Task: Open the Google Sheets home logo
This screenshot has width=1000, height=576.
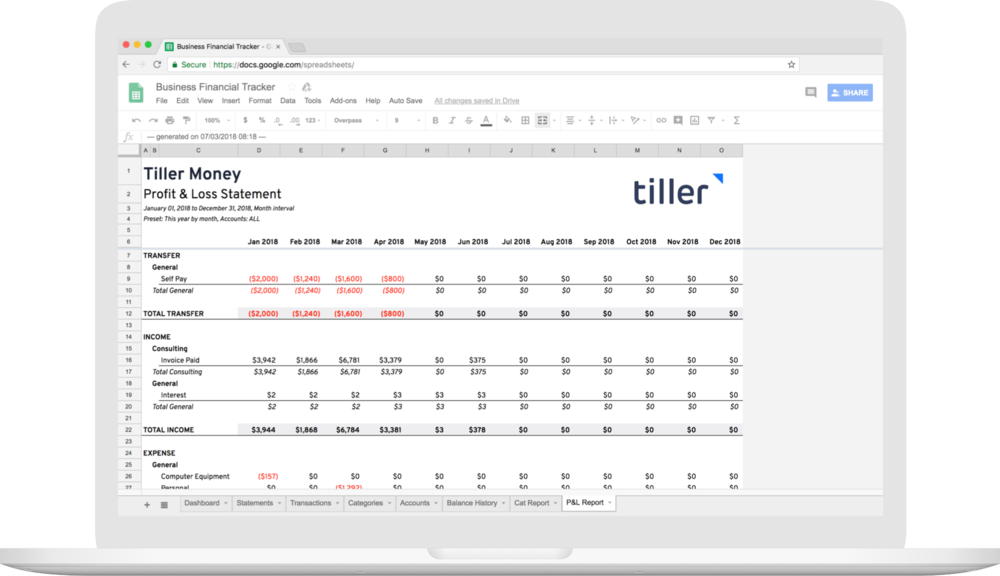Action: 136,92
